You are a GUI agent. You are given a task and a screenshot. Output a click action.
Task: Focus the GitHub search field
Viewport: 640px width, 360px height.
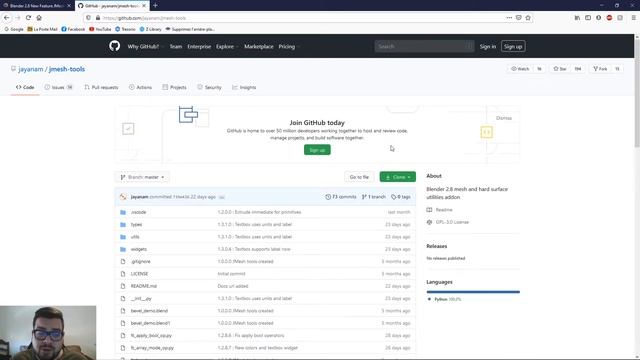(424, 47)
